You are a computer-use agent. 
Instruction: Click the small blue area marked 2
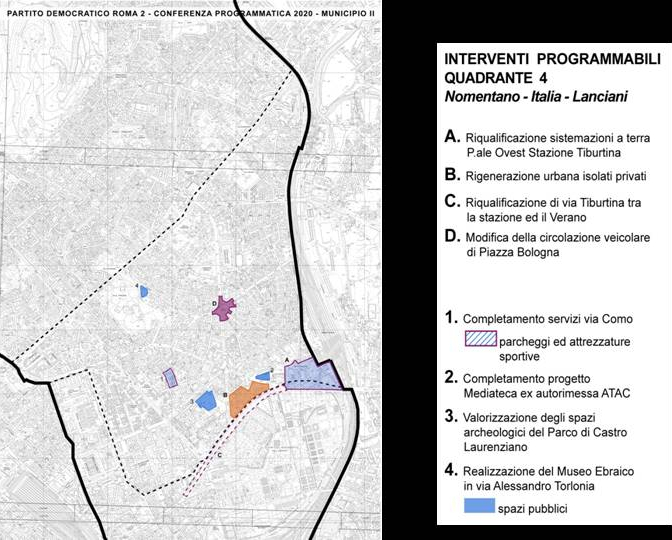(x=263, y=377)
